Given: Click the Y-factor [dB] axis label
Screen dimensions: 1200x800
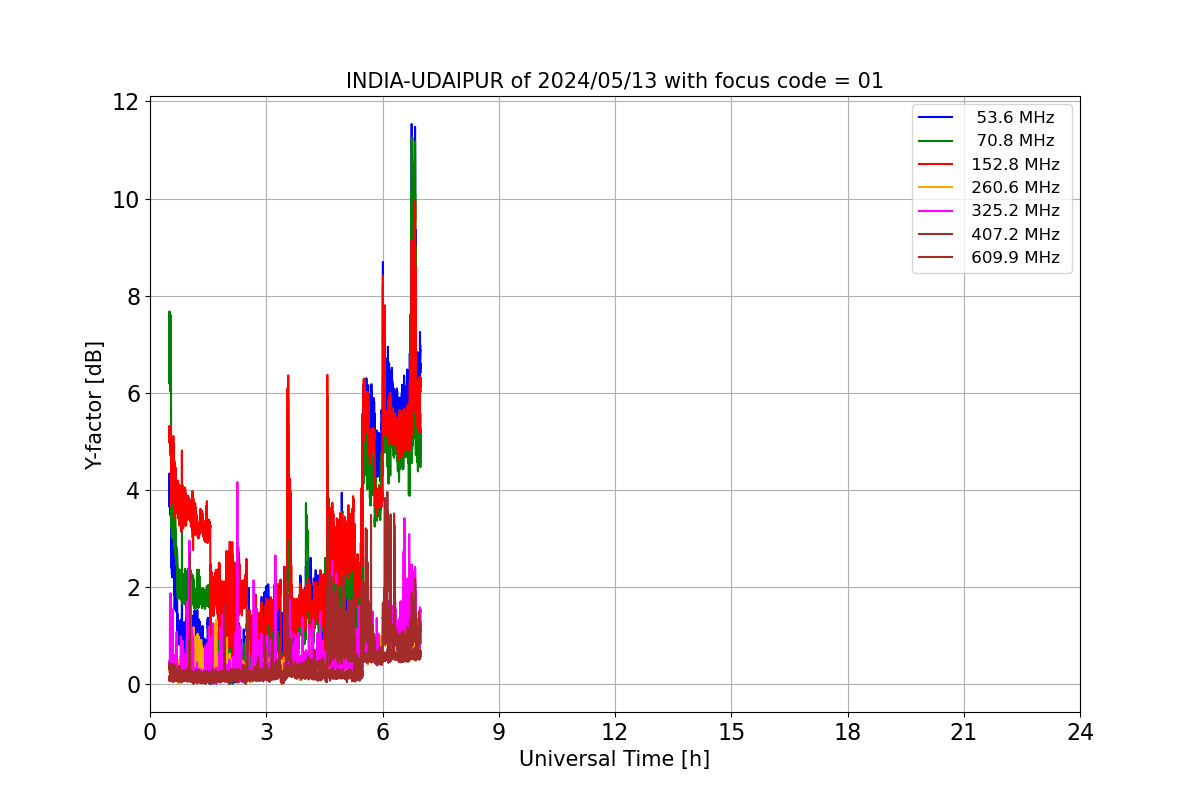Looking at the screenshot, I should [94, 405].
